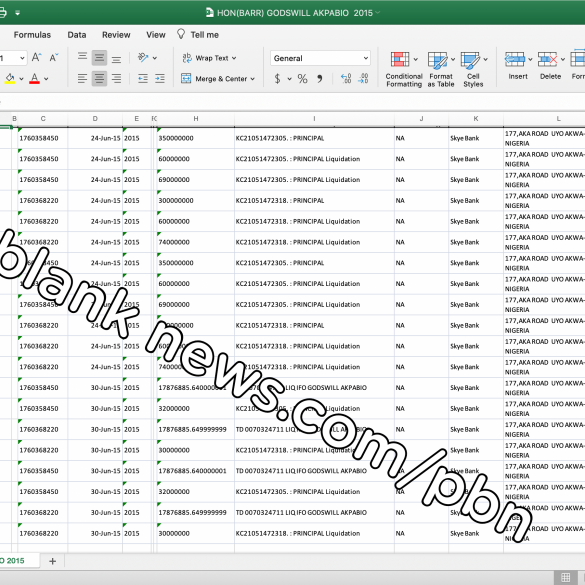Open Delete dropdown arrow
This screenshot has width=585, height=585.
click(x=563, y=60)
